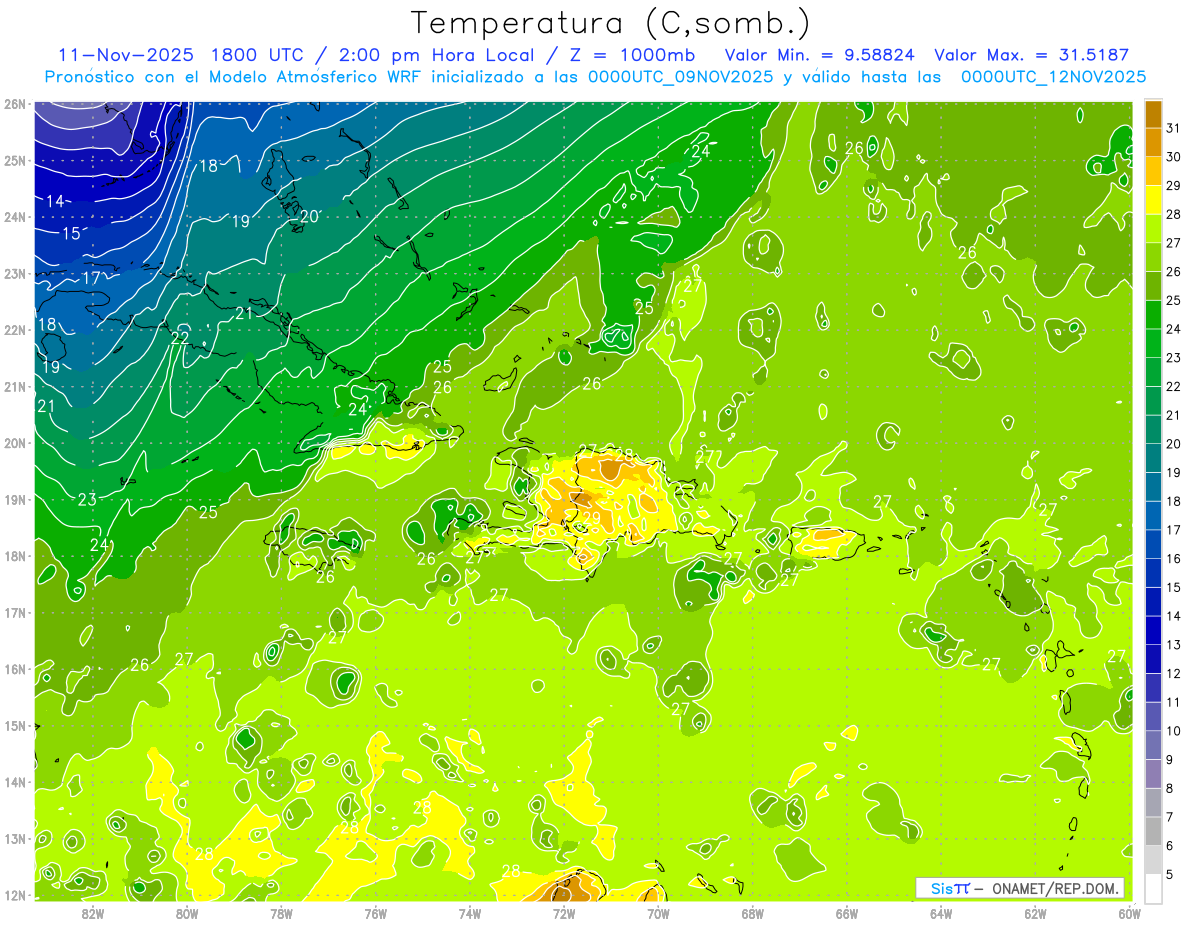
Task: Click the latitude label '26N'
Action: click(15, 104)
